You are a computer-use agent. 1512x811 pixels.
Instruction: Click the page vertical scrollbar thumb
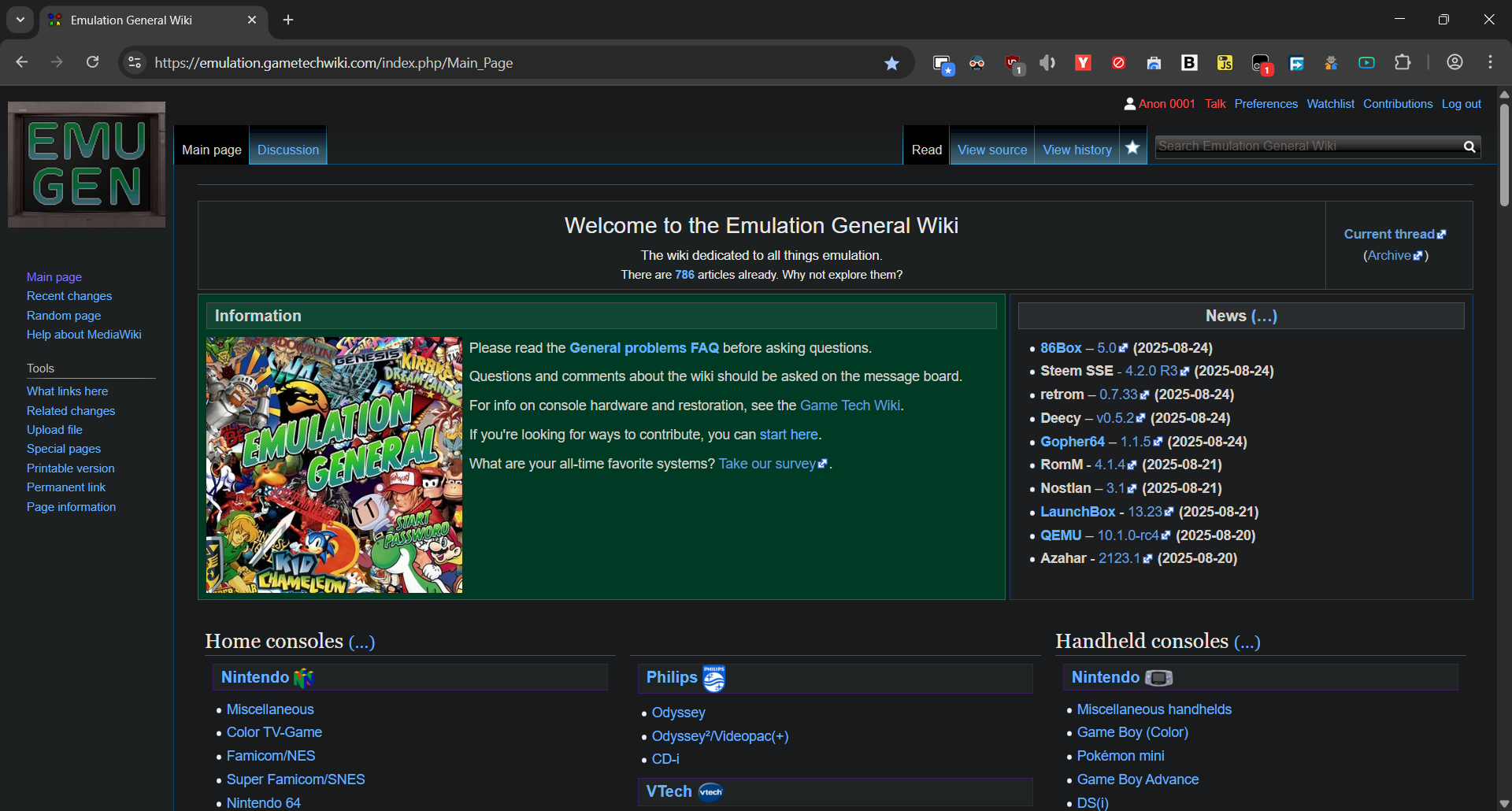(1504, 155)
